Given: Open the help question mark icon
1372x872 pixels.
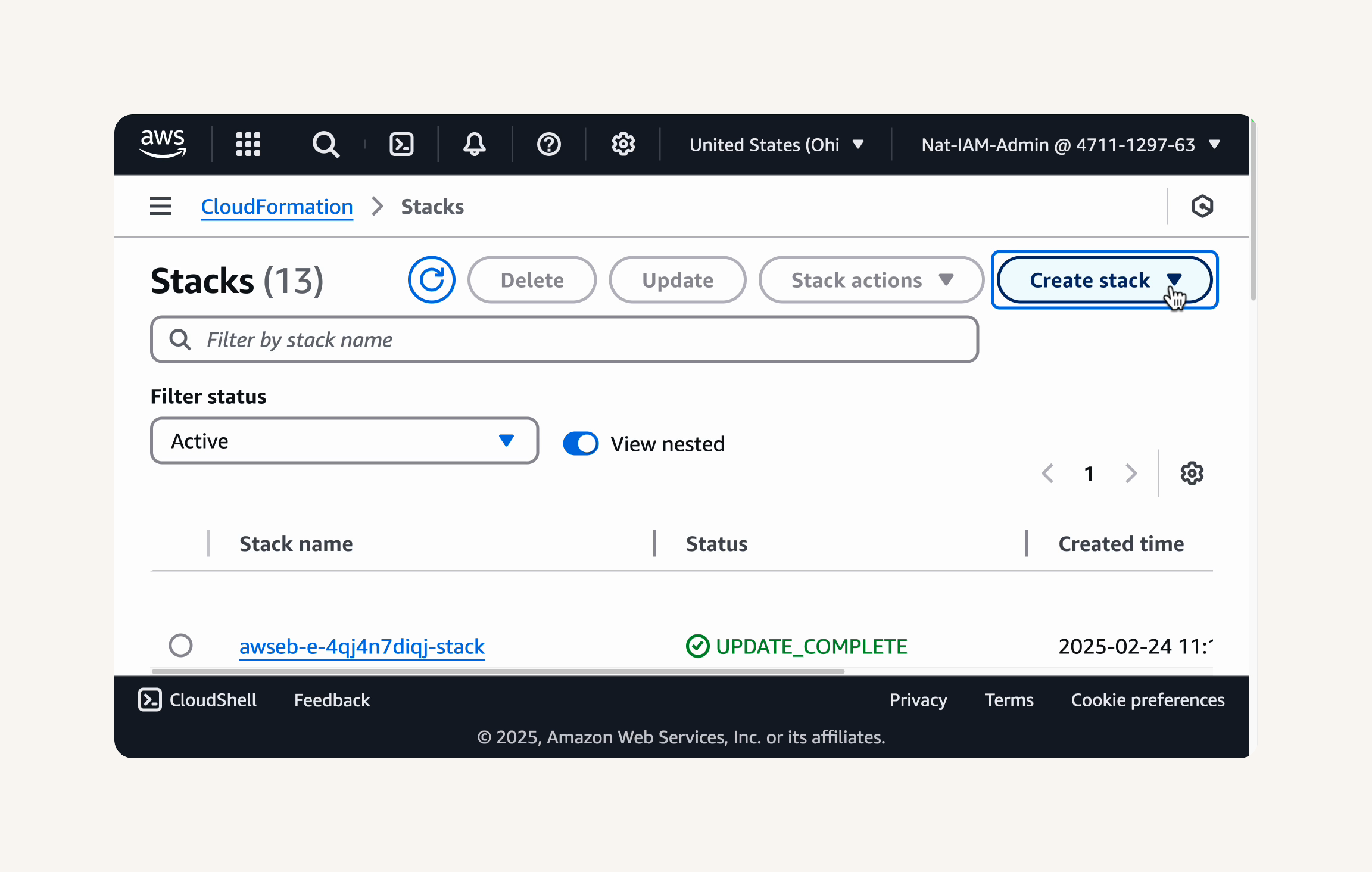Looking at the screenshot, I should 548,144.
